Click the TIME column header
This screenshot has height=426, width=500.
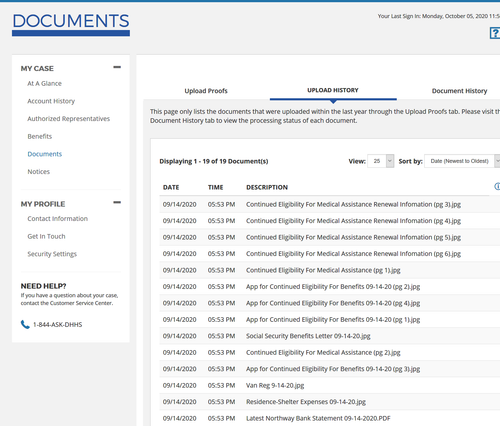215,187
